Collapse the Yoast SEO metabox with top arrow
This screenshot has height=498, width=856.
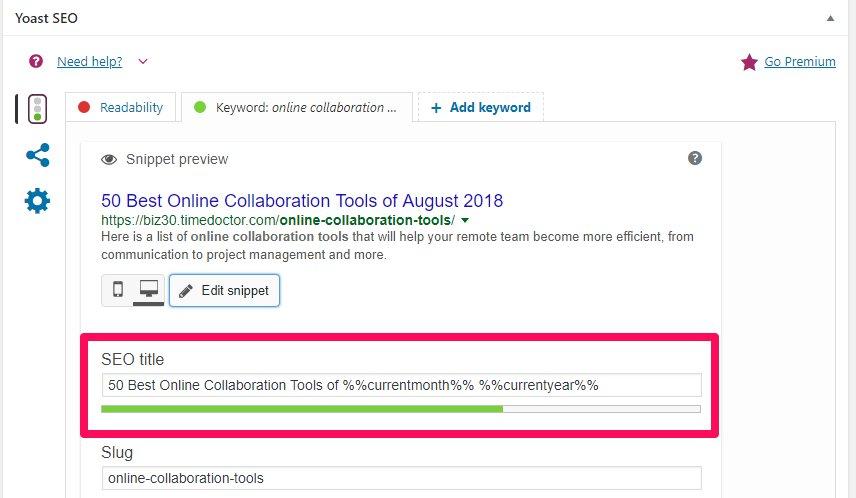[830, 18]
